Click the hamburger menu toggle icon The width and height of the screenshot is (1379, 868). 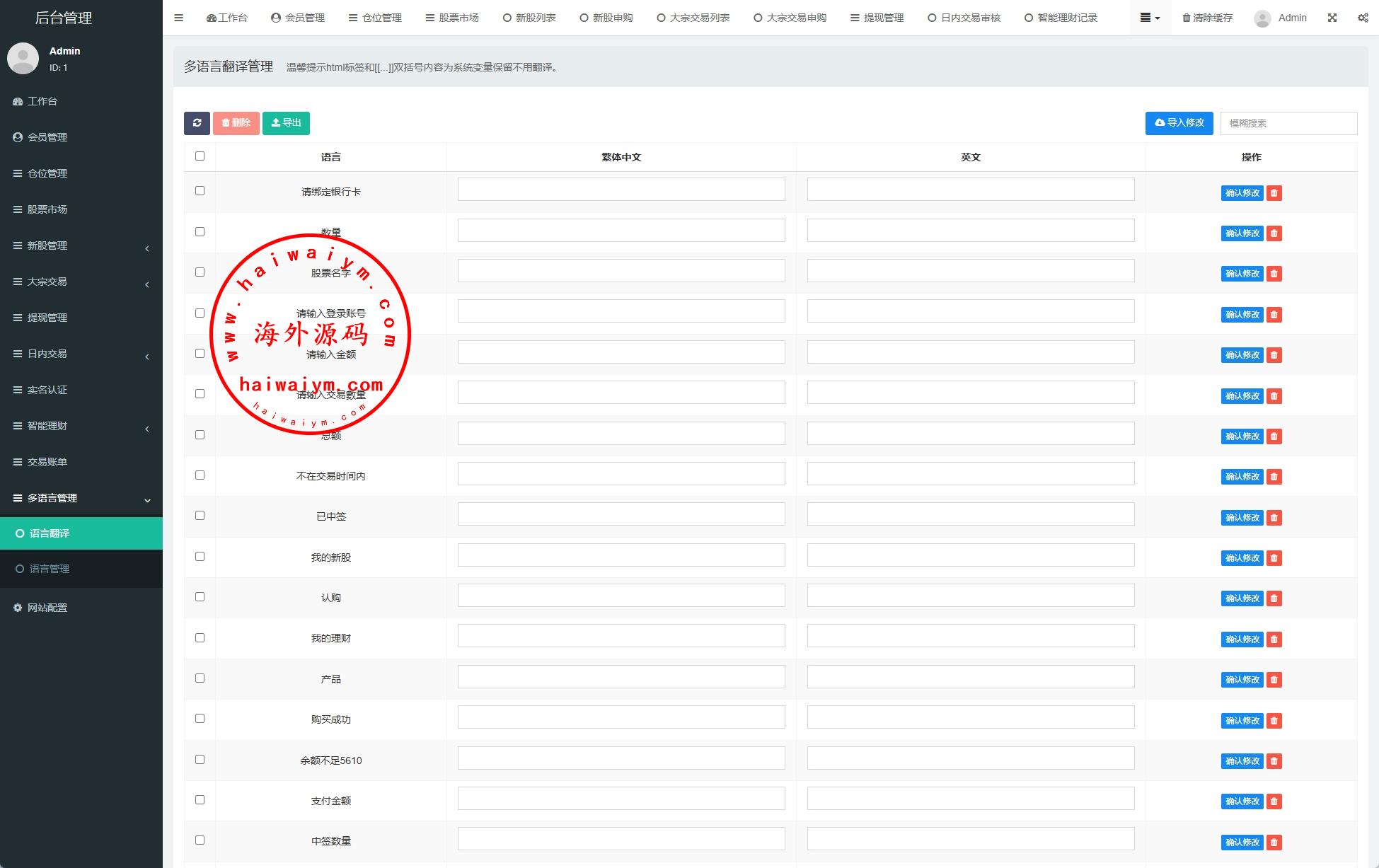[x=178, y=18]
